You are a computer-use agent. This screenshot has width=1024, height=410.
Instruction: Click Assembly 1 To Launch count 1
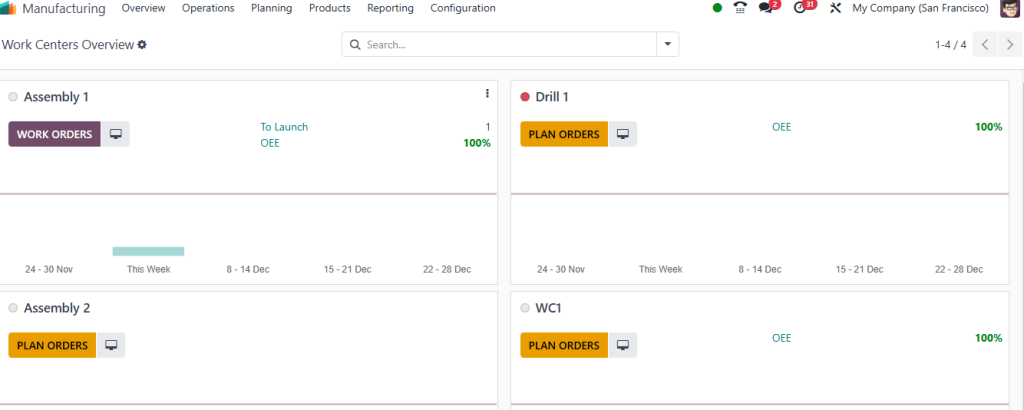click(487, 127)
